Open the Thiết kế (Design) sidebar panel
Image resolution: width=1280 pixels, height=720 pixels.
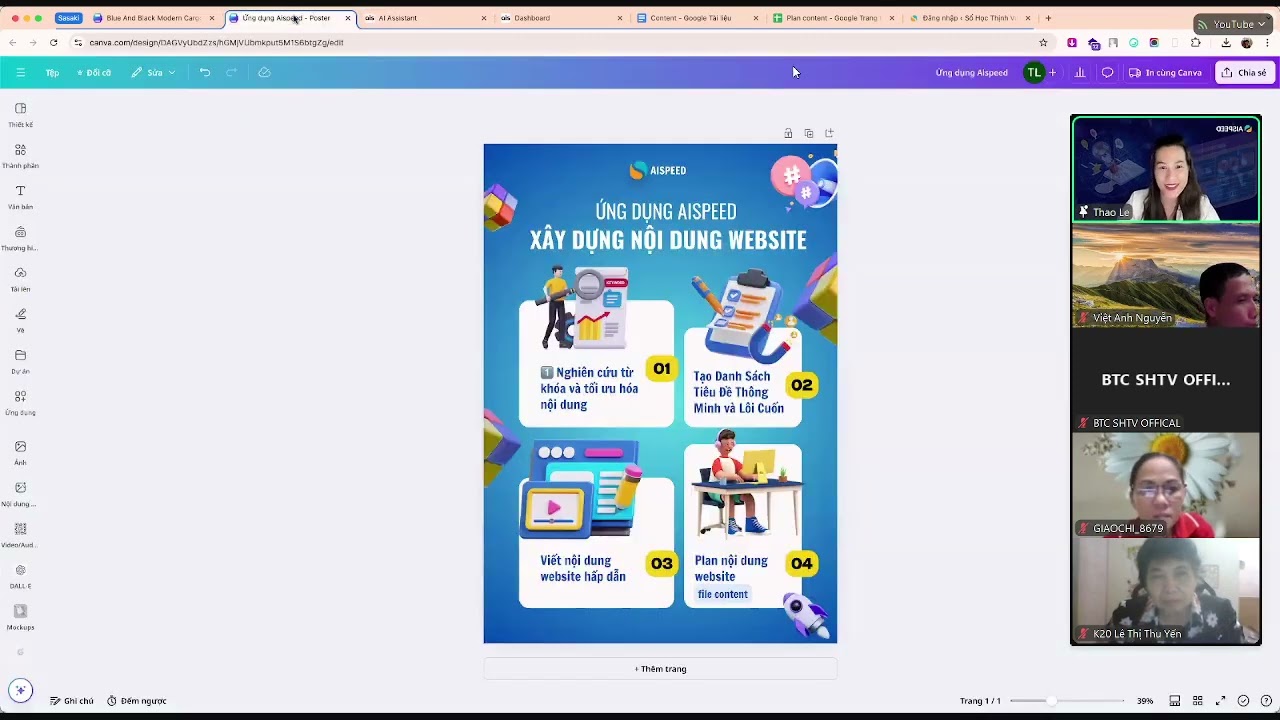(x=20, y=115)
